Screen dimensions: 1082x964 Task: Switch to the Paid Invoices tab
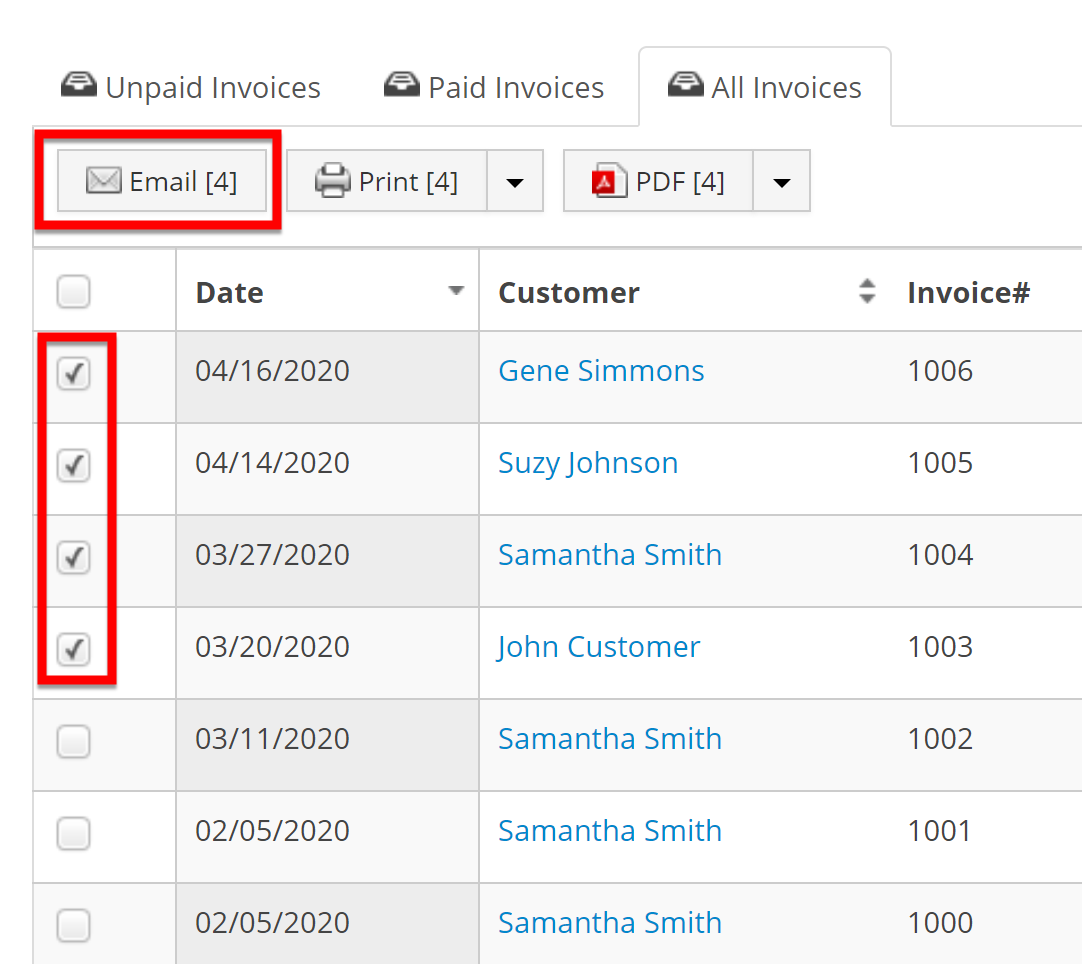[x=494, y=88]
